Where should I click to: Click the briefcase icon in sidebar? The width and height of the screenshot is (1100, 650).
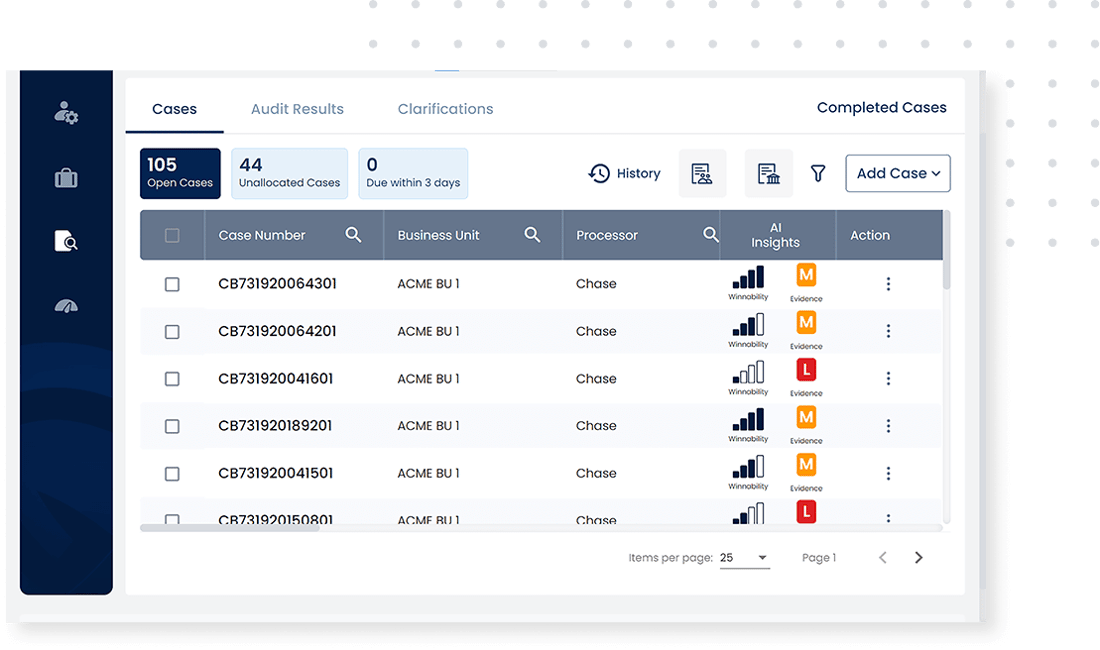(66, 178)
